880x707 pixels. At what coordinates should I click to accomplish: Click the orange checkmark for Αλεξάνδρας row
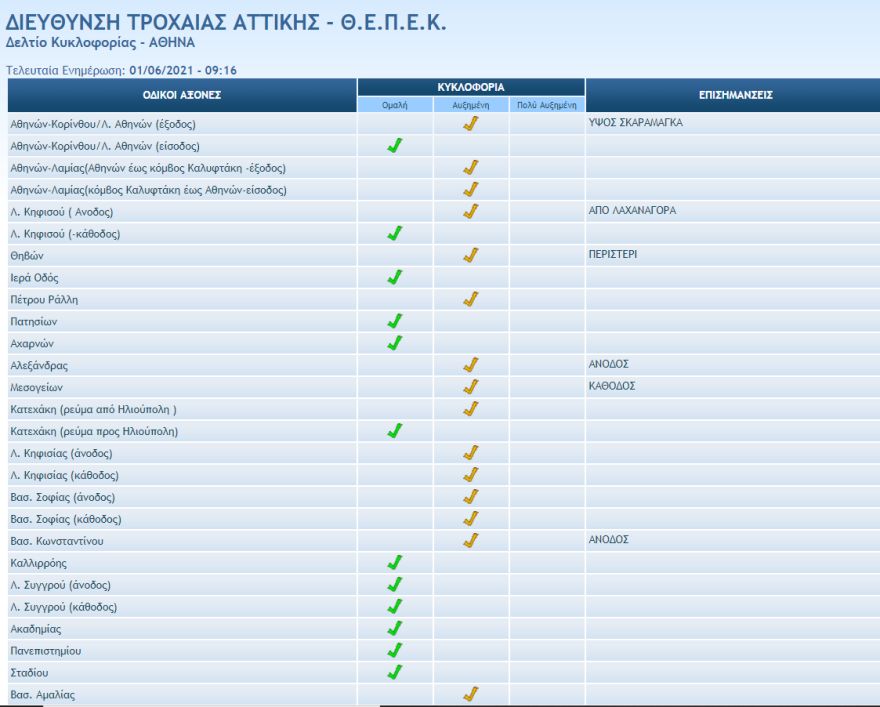click(x=471, y=365)
